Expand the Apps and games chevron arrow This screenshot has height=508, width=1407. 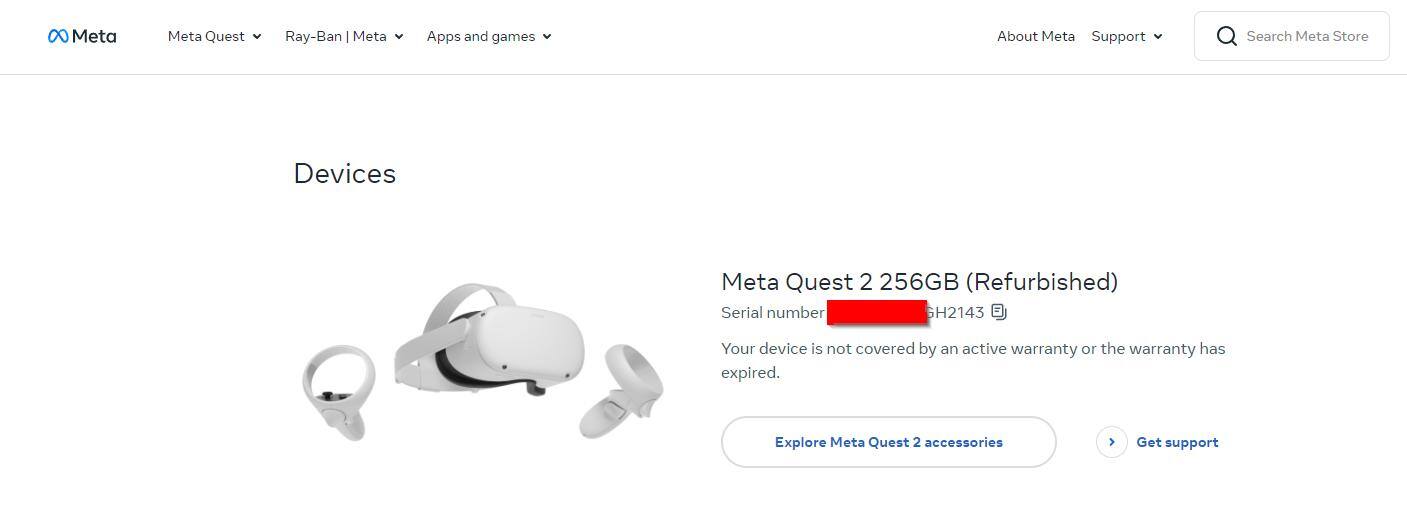[547, 37]
